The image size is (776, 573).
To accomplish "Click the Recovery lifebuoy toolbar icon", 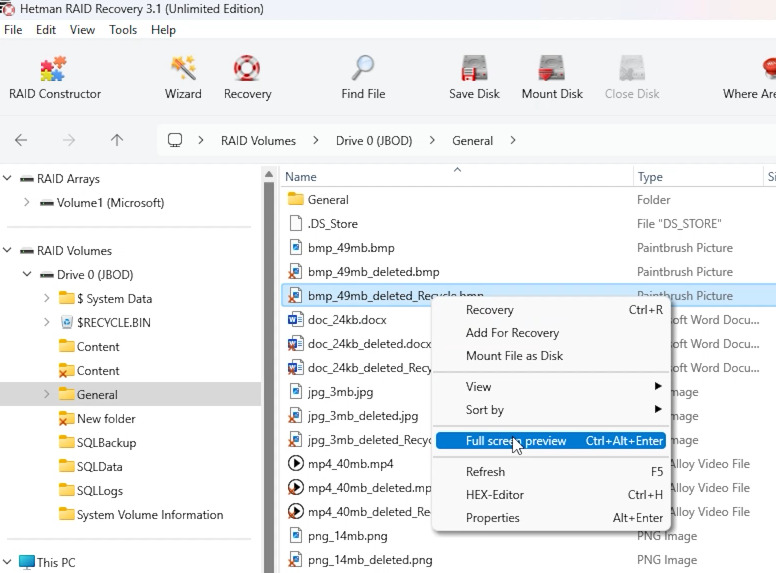I will (x=247, y=69).
